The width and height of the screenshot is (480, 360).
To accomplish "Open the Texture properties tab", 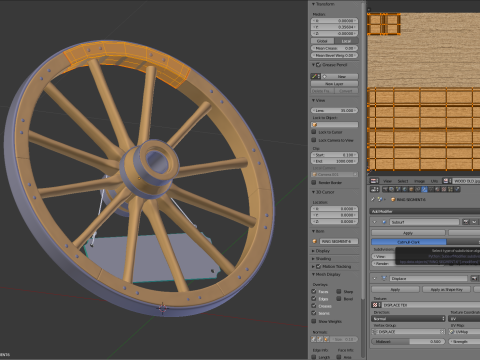I will 444,189.
